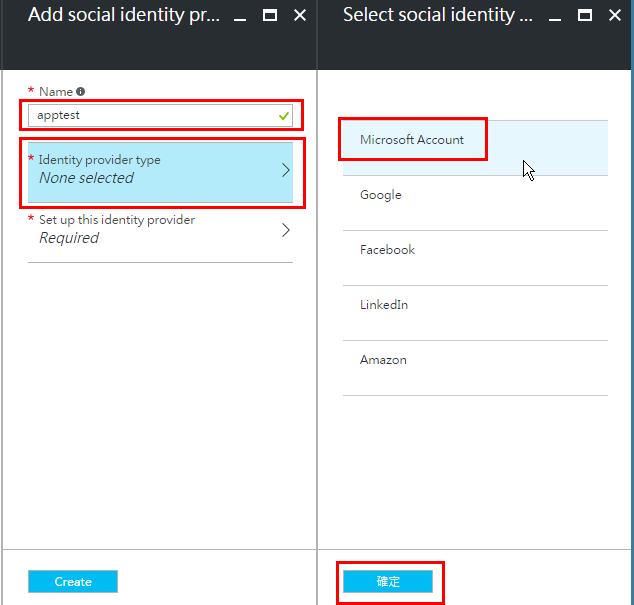The height and width of the screenshot is (605, 634).
Task: Open Set up this identity provider Required row
Action: [x=150, y=230]
